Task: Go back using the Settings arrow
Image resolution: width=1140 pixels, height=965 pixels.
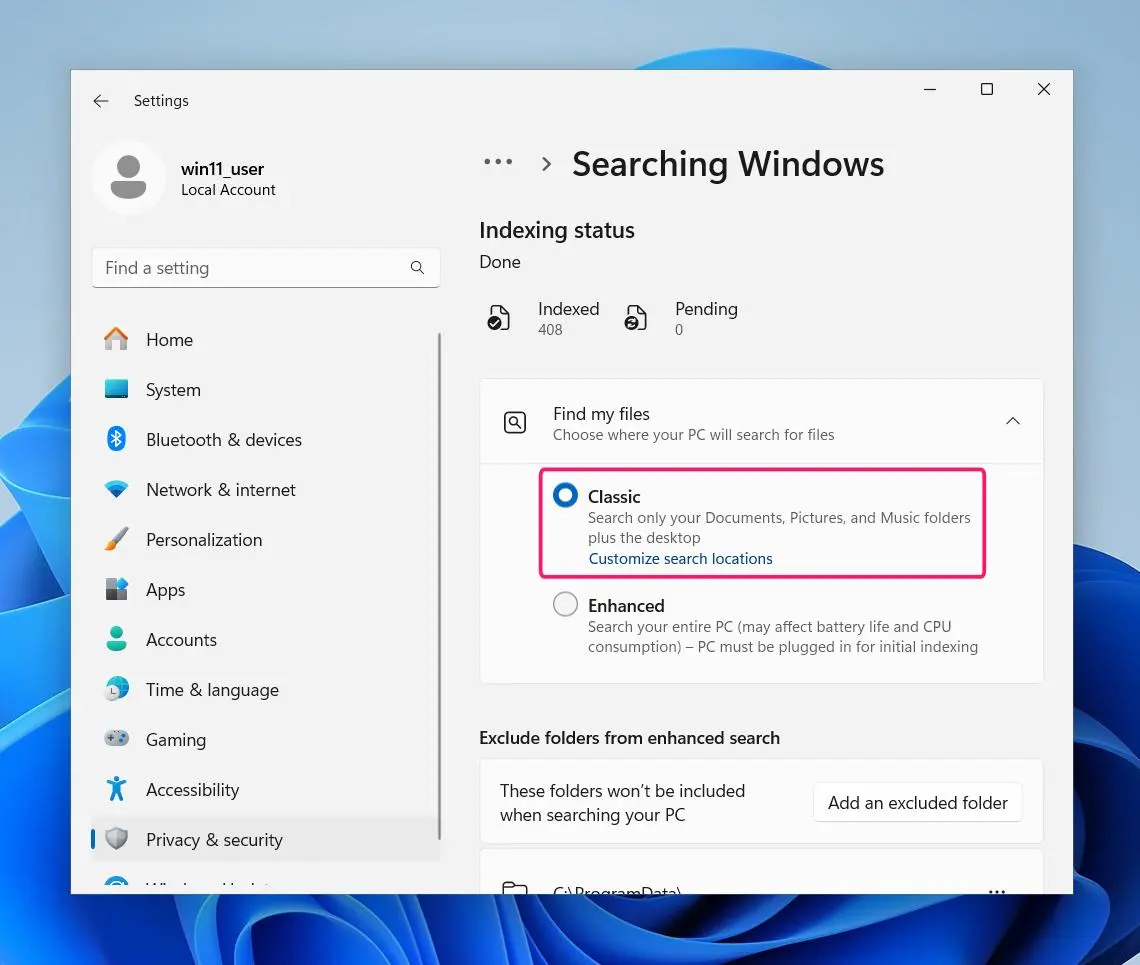Action: 100,100
